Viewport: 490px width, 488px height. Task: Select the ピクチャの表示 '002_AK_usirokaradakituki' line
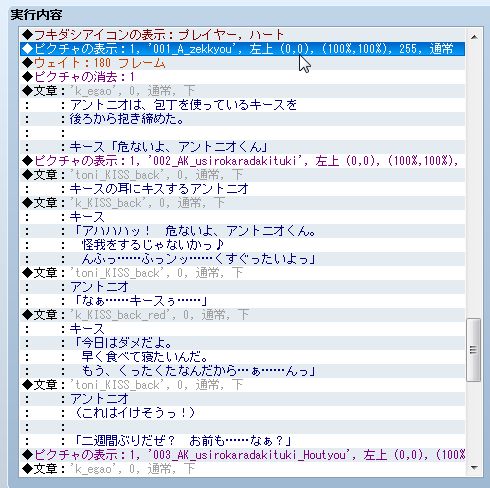click(243, 161)
